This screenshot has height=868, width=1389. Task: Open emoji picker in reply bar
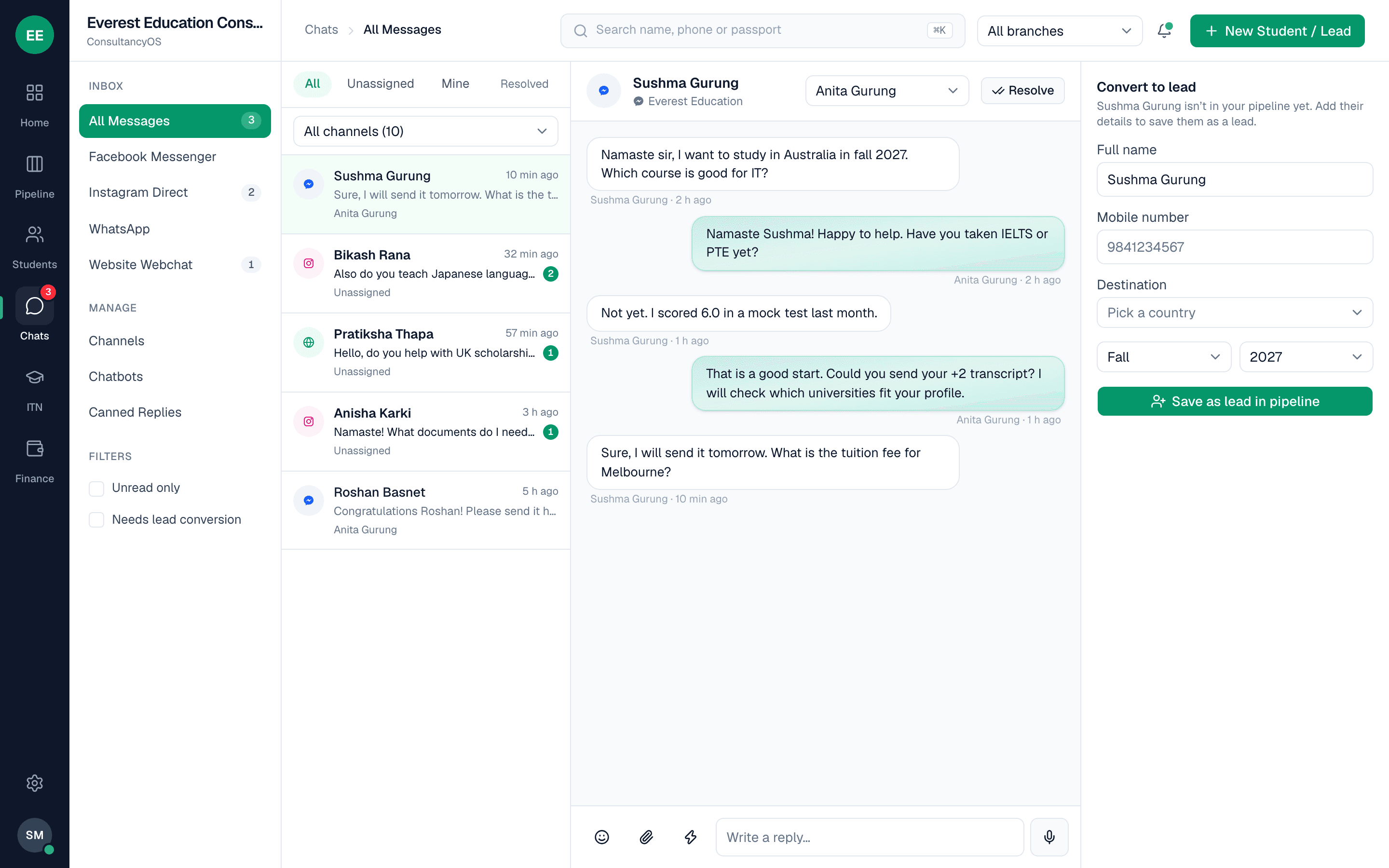click(x=601, y=837)
